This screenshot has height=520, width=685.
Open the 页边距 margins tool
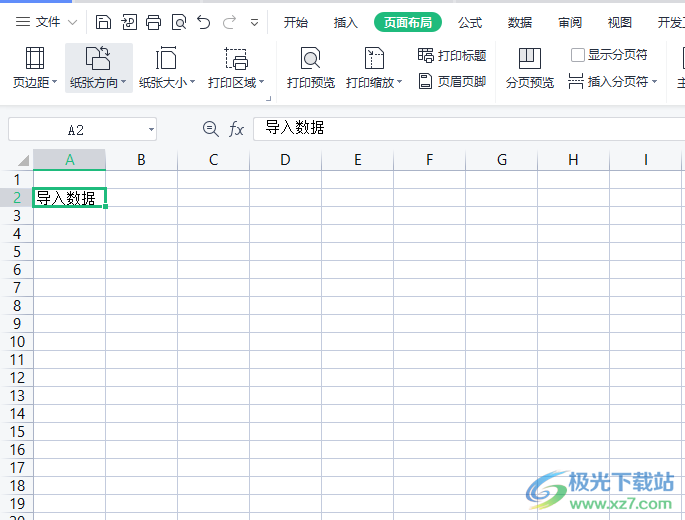[35, 68]
